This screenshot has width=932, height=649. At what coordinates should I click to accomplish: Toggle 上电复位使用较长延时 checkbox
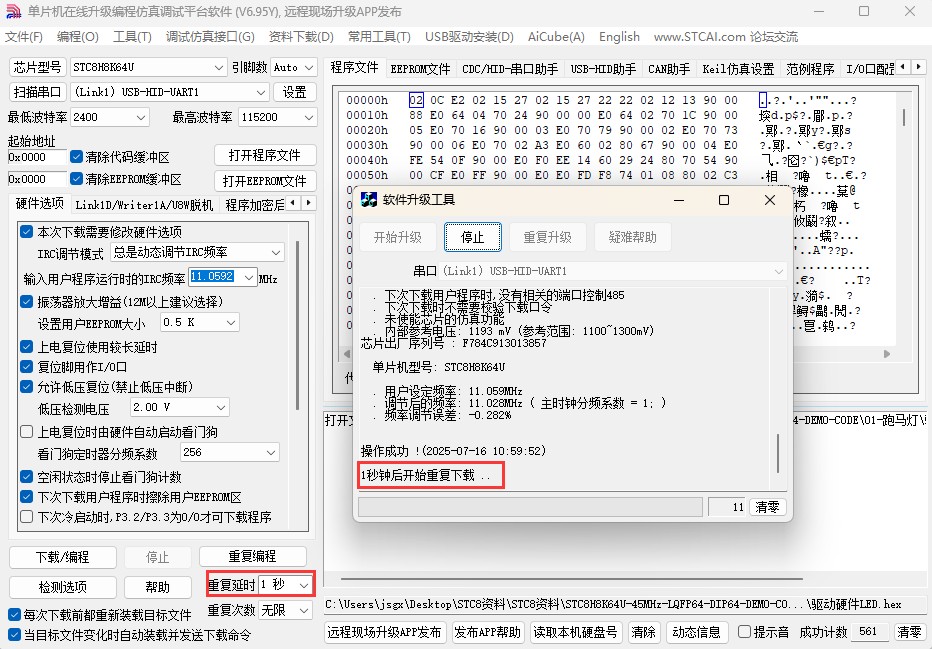pyautogui.click(x=26, y=346)
